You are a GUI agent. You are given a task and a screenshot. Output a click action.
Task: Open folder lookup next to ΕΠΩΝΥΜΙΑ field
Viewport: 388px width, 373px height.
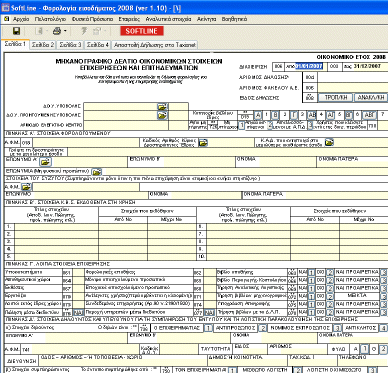click(x=96, y=172)
